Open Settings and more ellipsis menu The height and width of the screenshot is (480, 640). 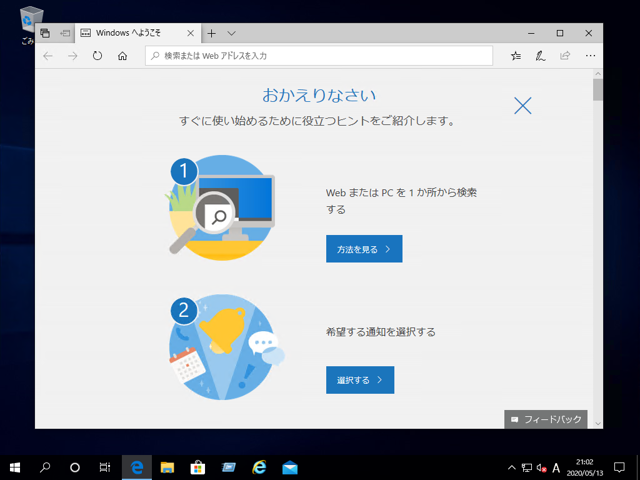[x=590, y=56]
